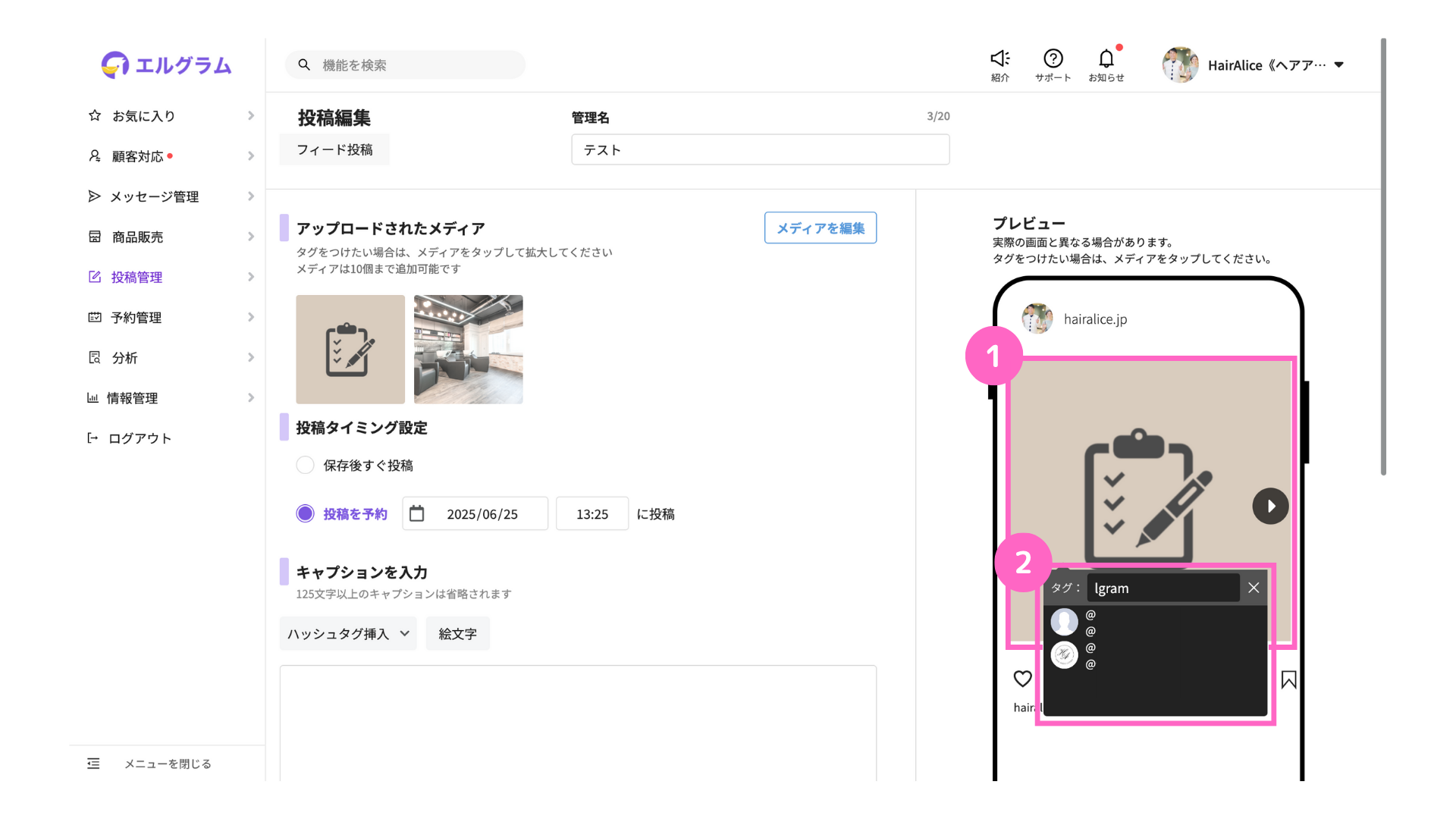1456x819 pixels.
Task: Select the 保存後すぐ投稿 radio button
Action: 305,465
